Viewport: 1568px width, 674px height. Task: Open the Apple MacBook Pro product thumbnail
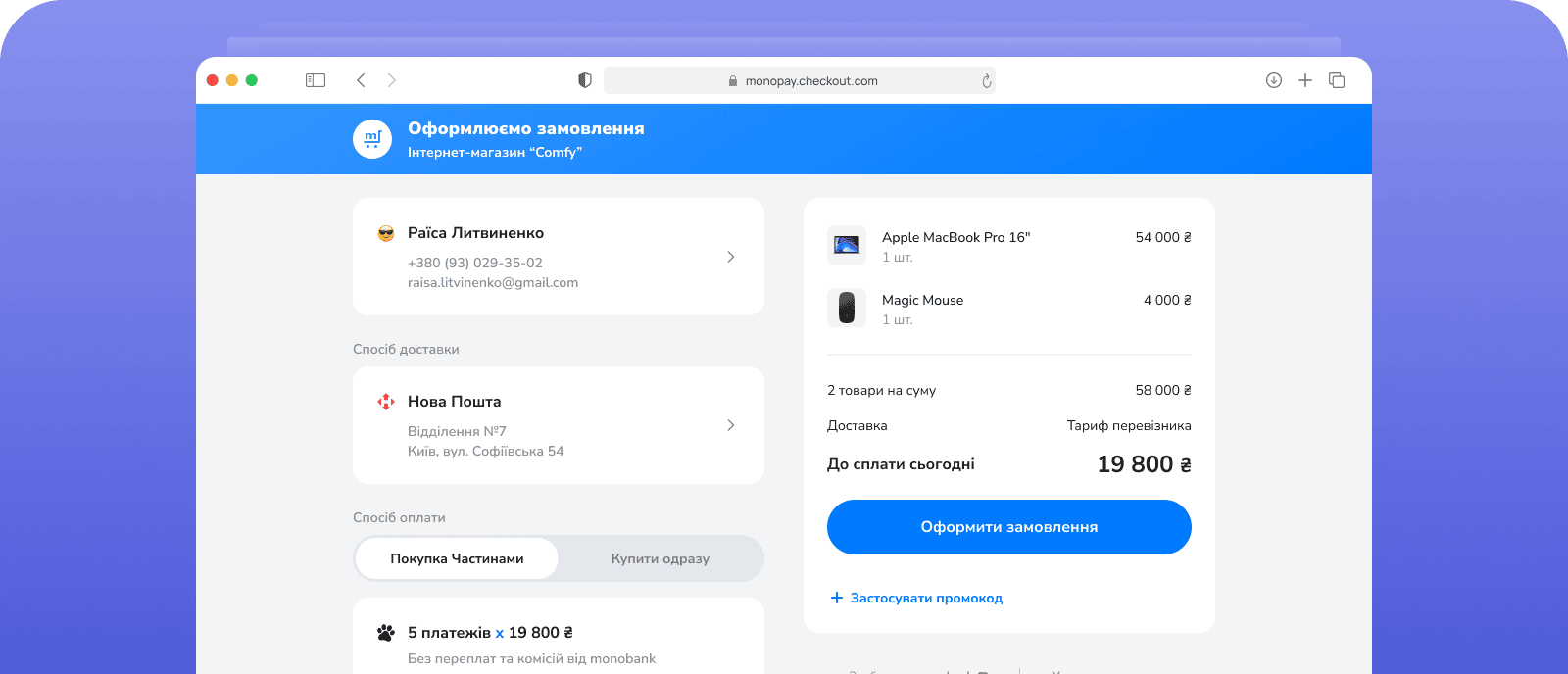pyautogui.click(x=847, y=245)
